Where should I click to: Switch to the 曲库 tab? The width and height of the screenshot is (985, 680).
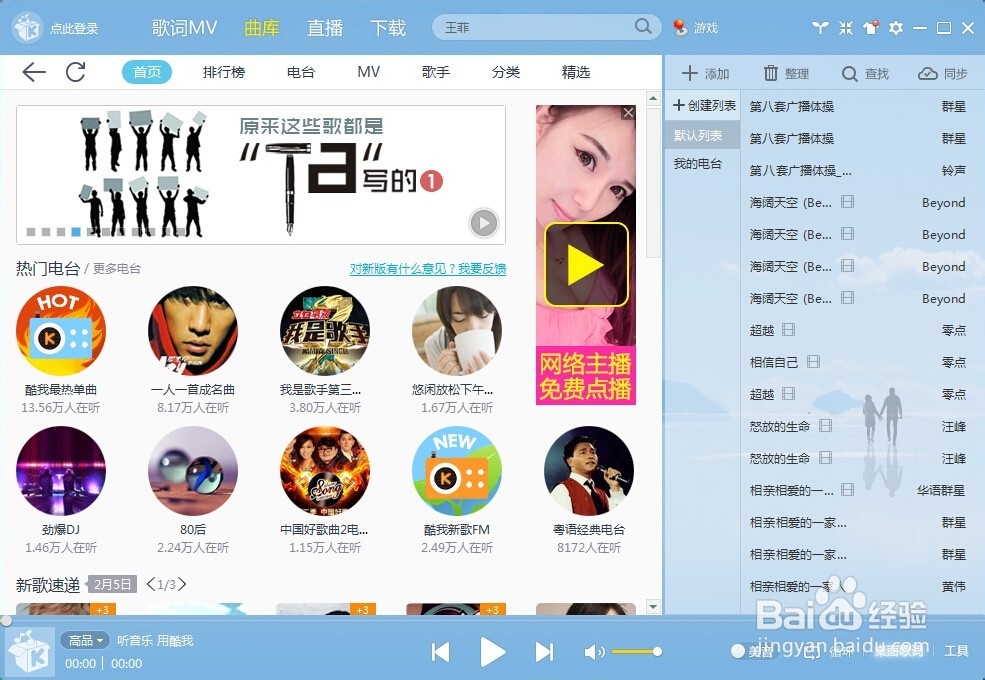click(262, 28)
